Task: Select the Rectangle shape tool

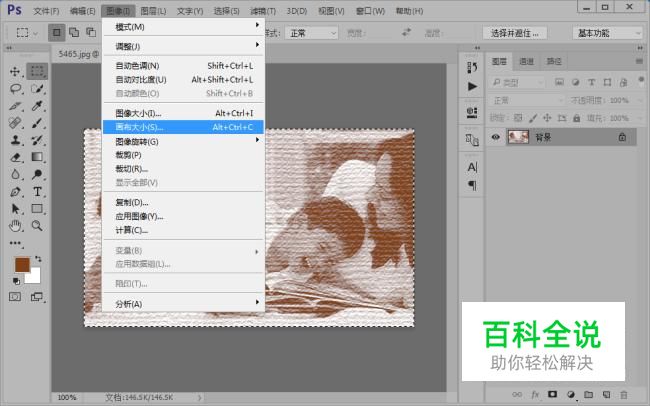Action: click(x=37, y=209)
